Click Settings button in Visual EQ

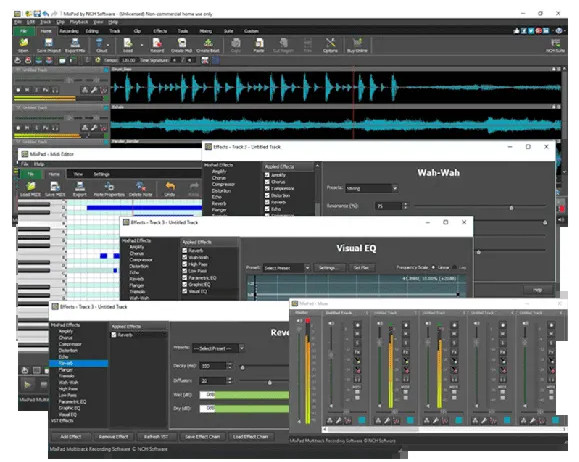329,268
